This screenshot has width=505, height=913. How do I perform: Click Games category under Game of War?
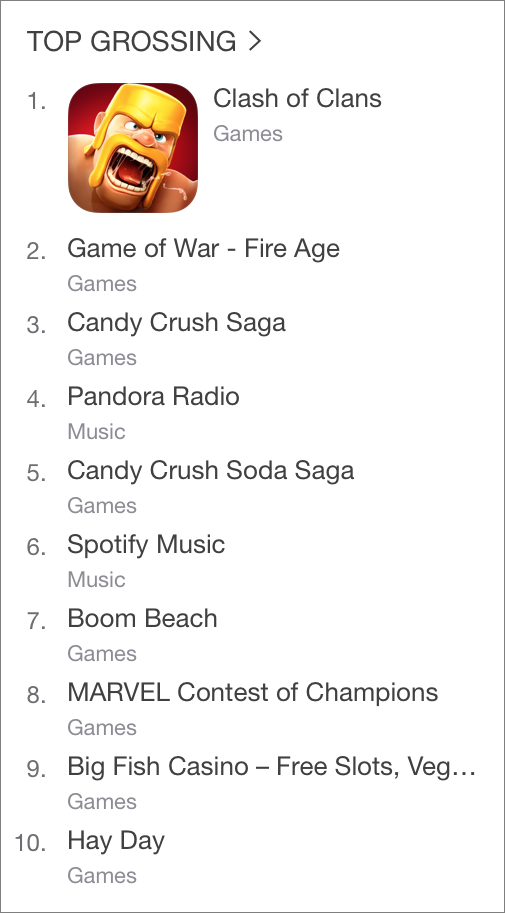tap(102, 284)
